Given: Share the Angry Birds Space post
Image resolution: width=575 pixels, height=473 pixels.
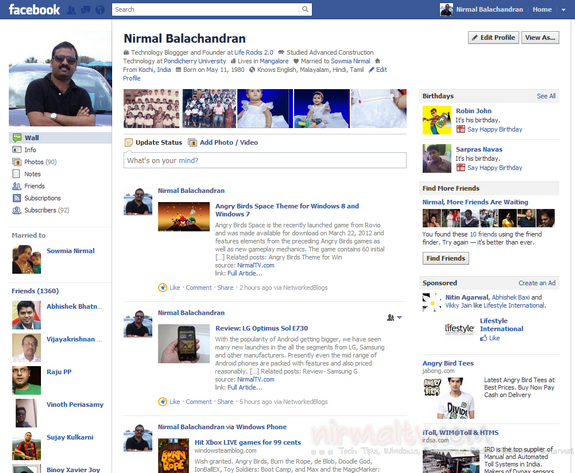Looking at the screenshot, I should [x=225, y=288].
